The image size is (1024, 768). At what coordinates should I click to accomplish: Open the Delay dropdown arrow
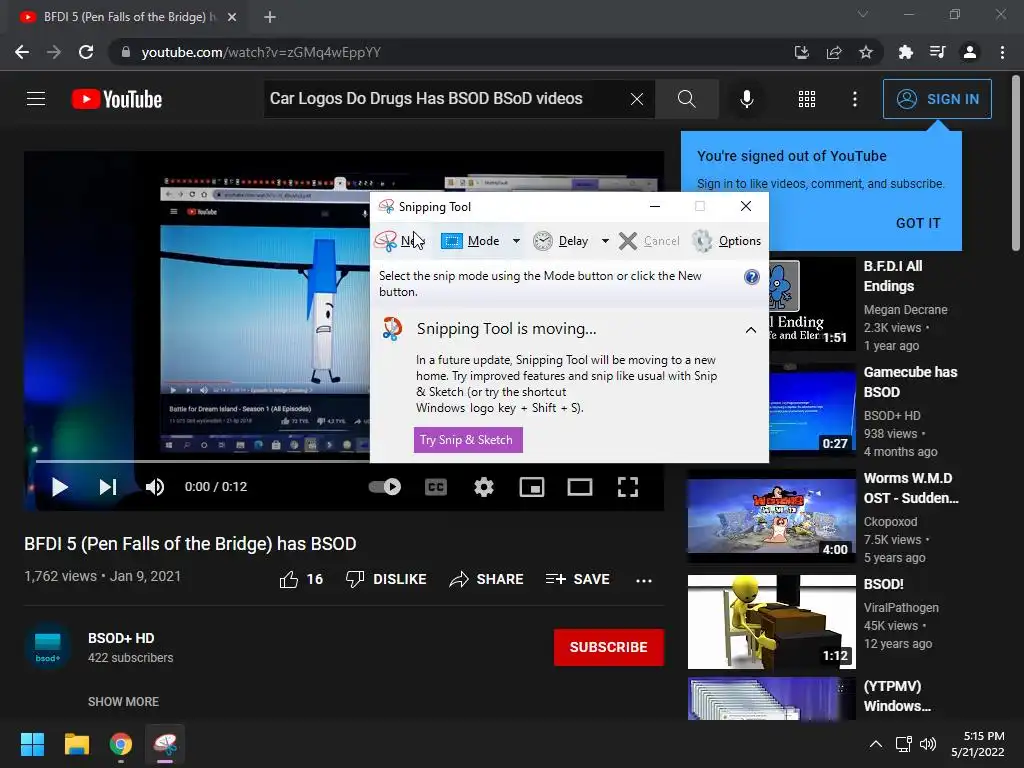(605, 241)
